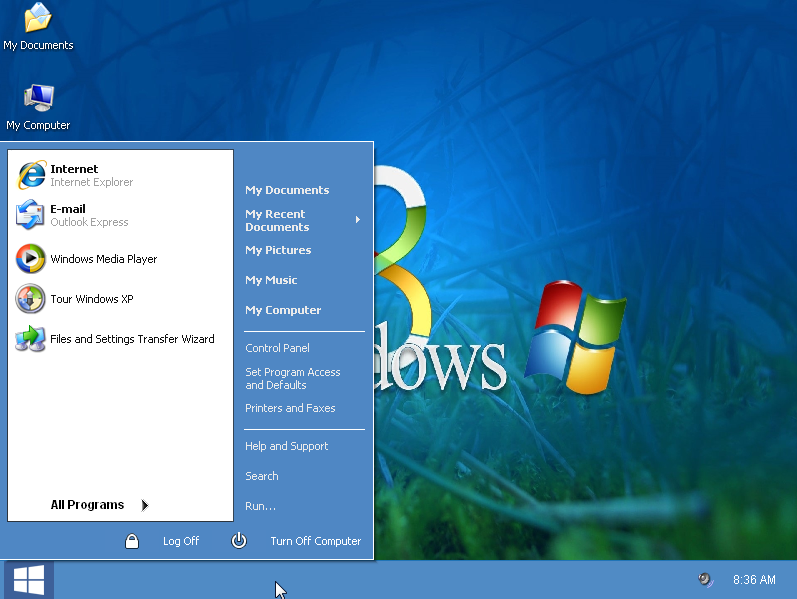The image size is (797, 599).
Task: Click the My Computer desktop icon
Action: 39,98
